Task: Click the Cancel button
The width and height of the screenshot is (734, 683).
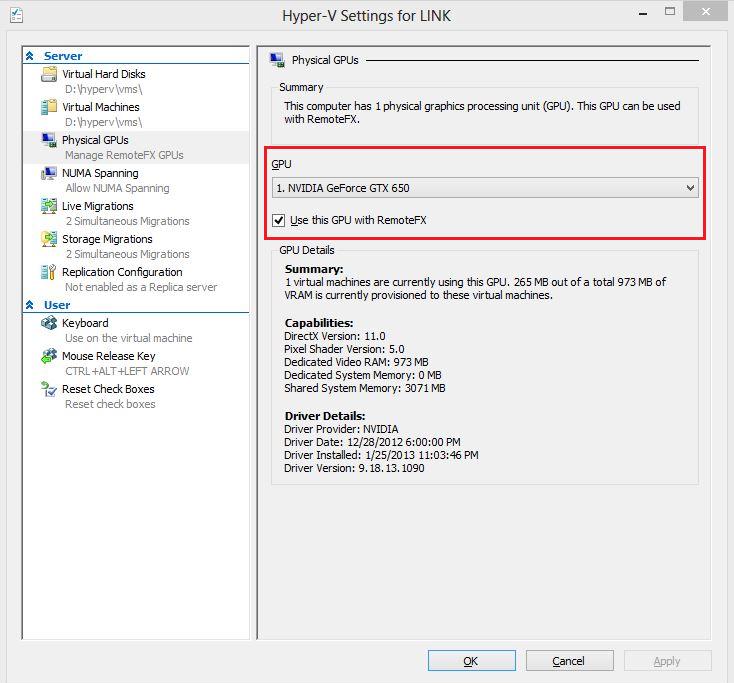Action: (569, 661)
